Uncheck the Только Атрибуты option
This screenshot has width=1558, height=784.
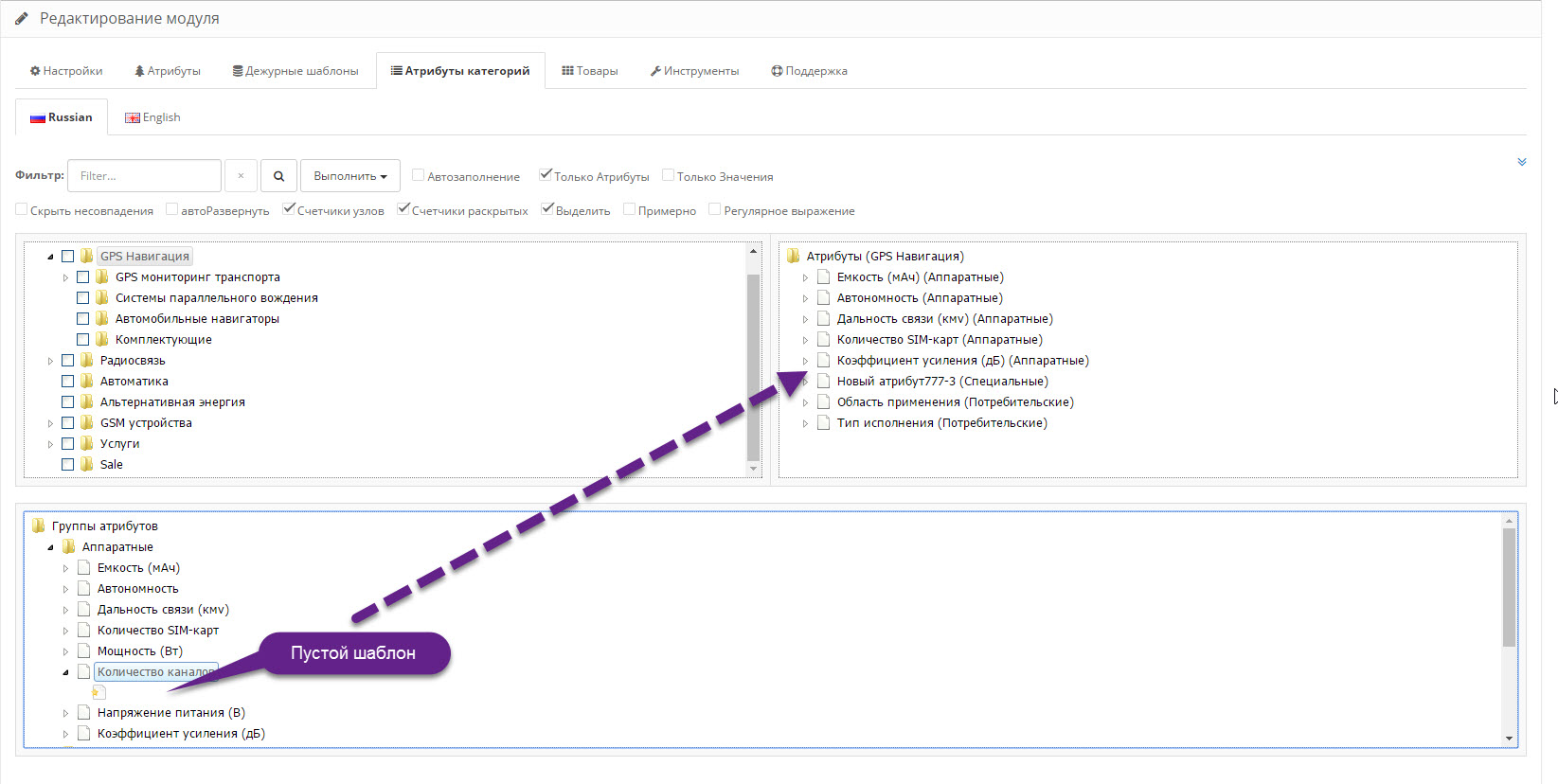546,175
